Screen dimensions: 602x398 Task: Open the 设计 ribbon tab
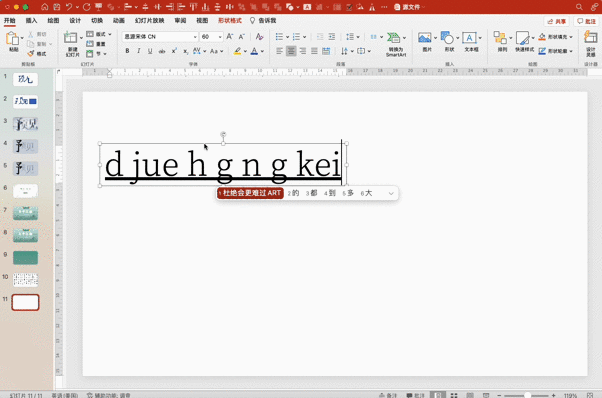point(75,21)
